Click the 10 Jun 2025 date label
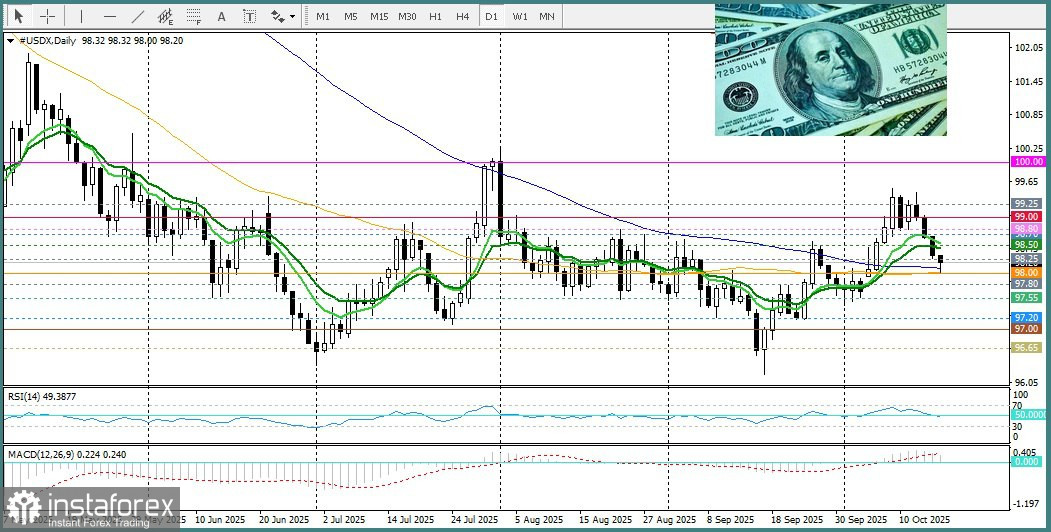1051x532 pixels. click(220, 519)
